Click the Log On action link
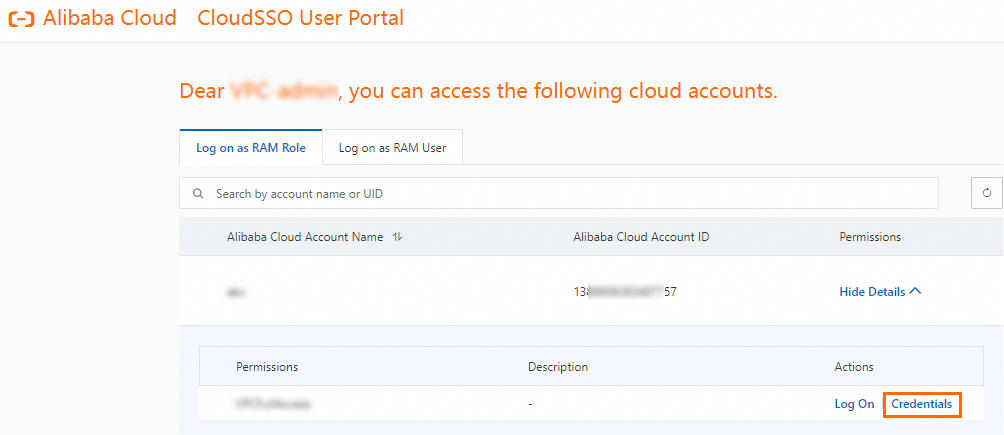This screenshot has height=435, width=1004. [x=854, y=404]
